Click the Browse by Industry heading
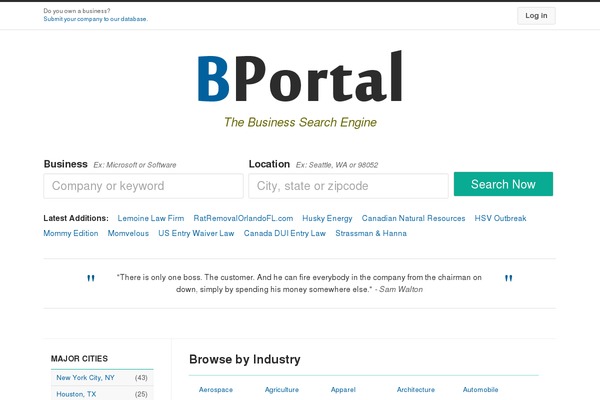Image resolution: width=600 pixels, height=400 pixels. click(245, 359)
